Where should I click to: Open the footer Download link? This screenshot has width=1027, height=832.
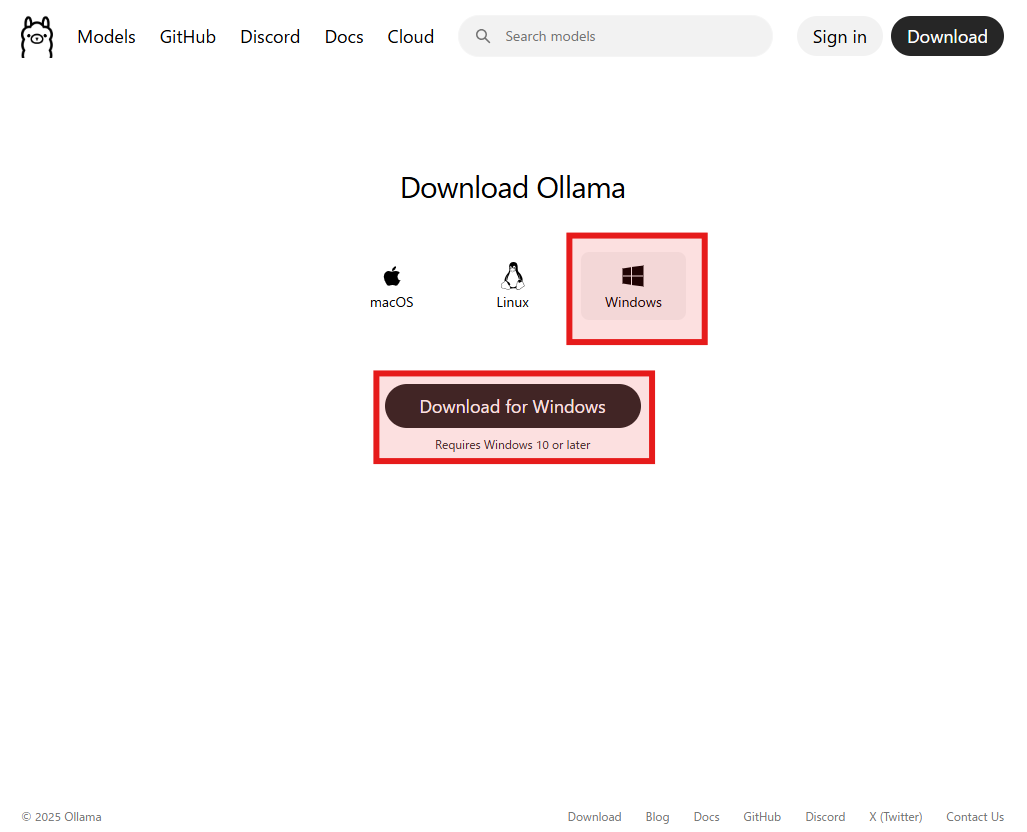(594, 817)
